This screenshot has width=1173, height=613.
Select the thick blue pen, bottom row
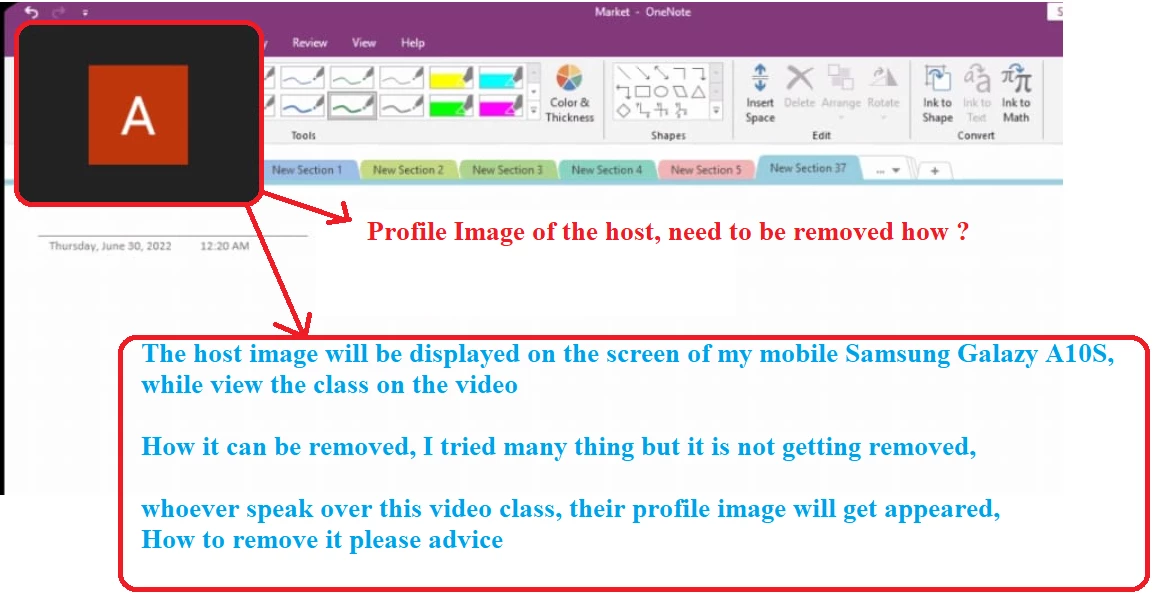tap(303, 106)
